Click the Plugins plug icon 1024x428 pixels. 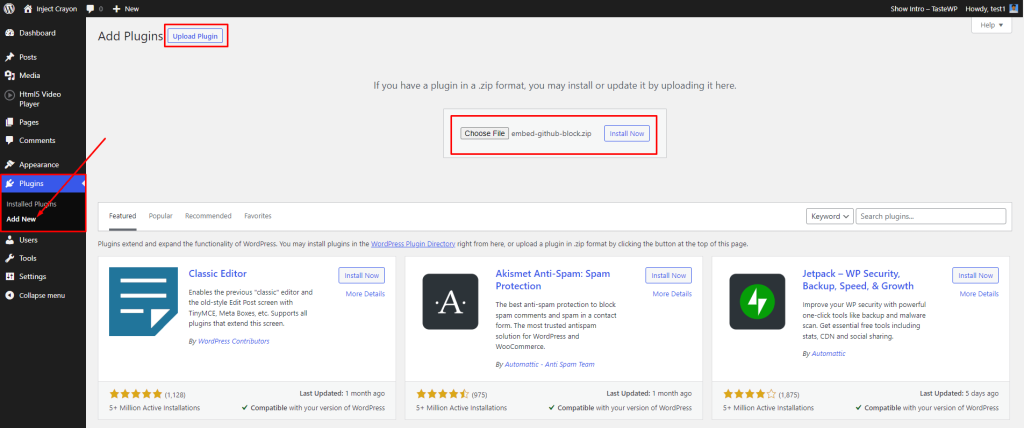(10, 184)
